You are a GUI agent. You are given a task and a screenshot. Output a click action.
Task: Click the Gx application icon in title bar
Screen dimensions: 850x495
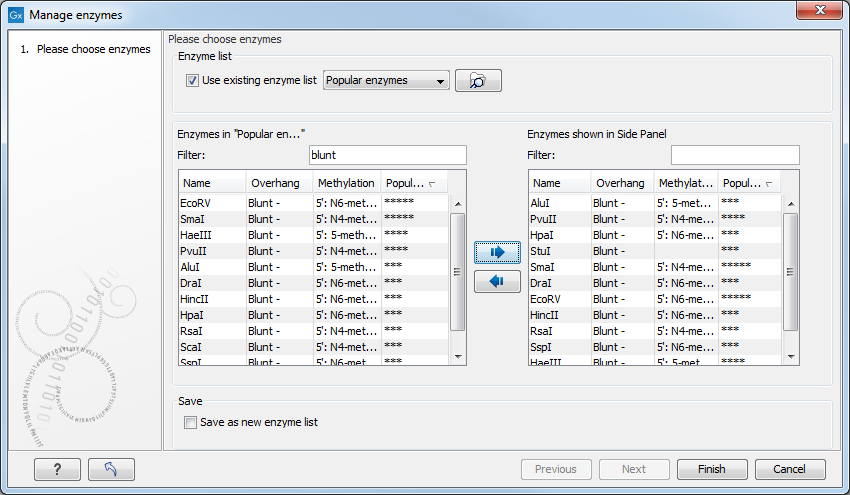(15, 15)
